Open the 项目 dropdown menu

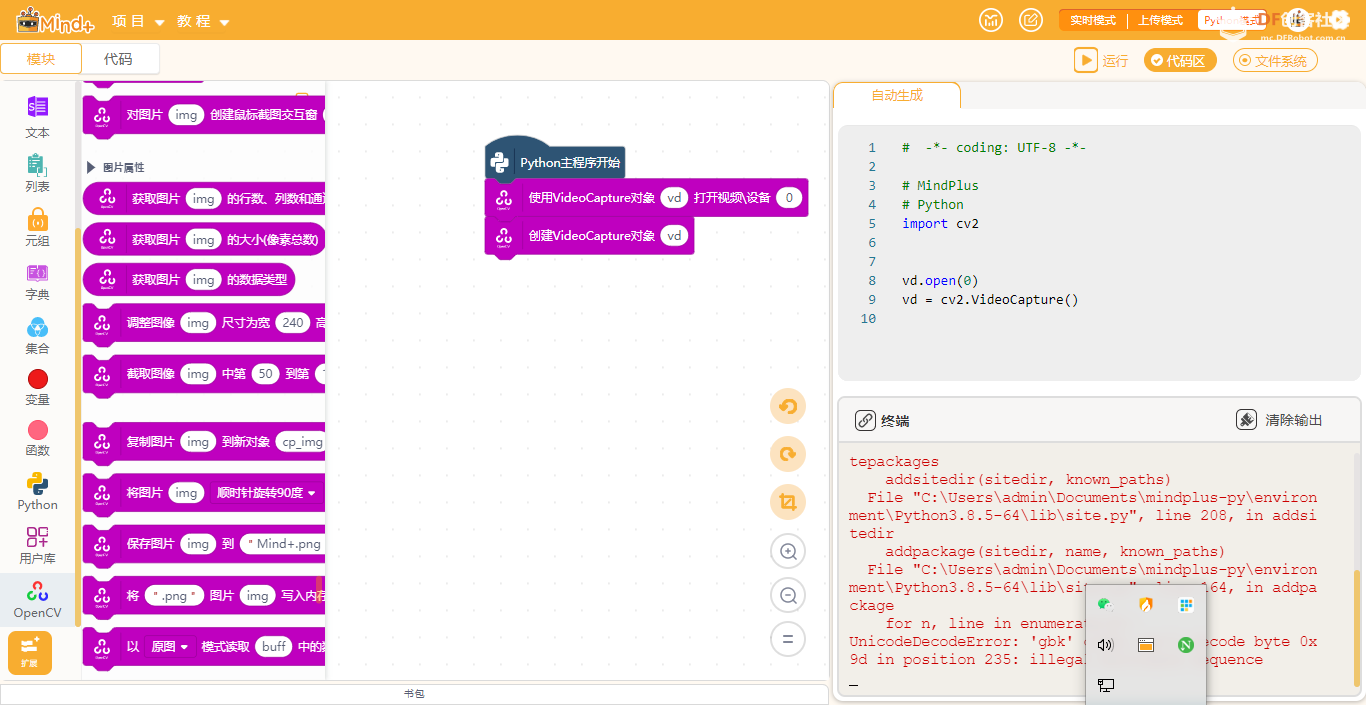click(138, 21)
